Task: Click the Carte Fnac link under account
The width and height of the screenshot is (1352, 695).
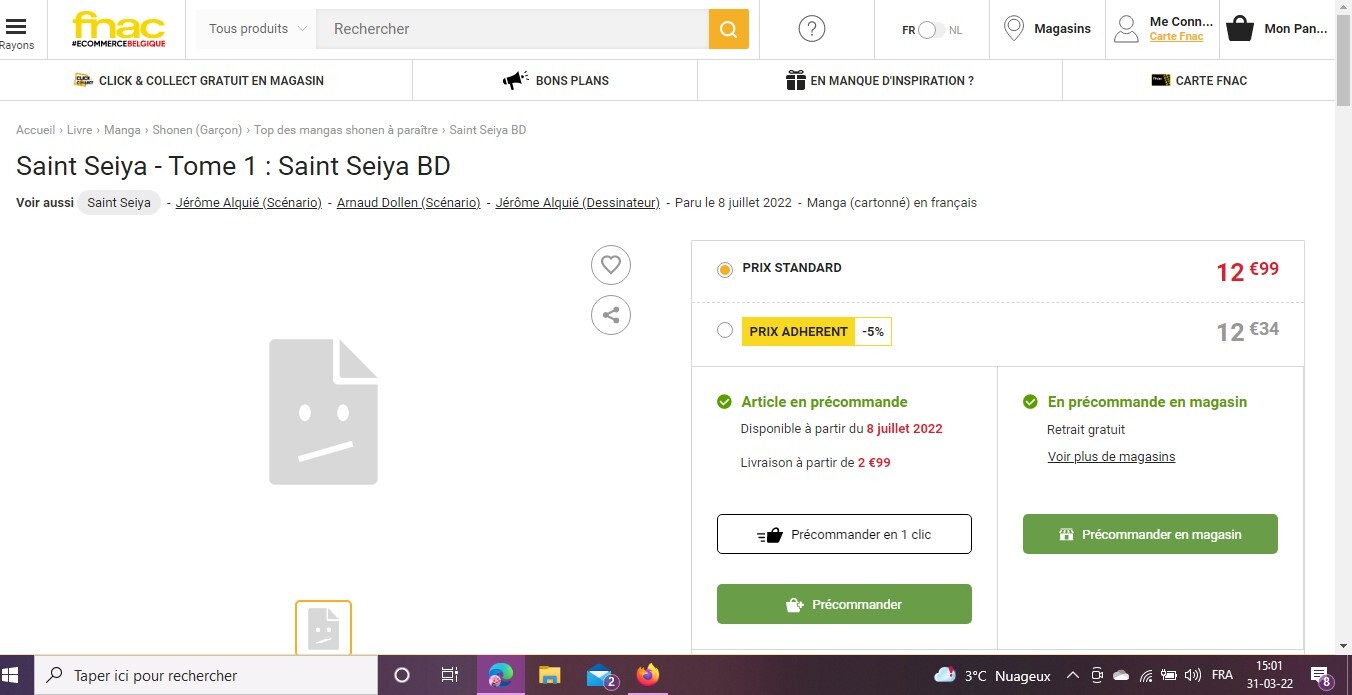Action: [x=1176, y=37]
